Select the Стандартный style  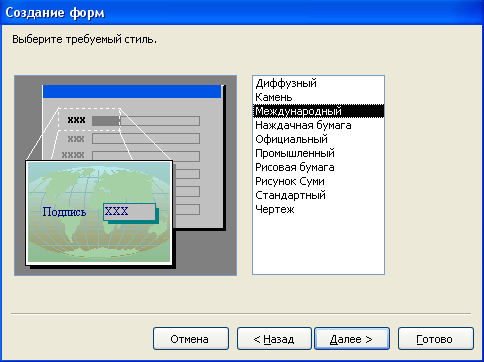coord(318,195)
